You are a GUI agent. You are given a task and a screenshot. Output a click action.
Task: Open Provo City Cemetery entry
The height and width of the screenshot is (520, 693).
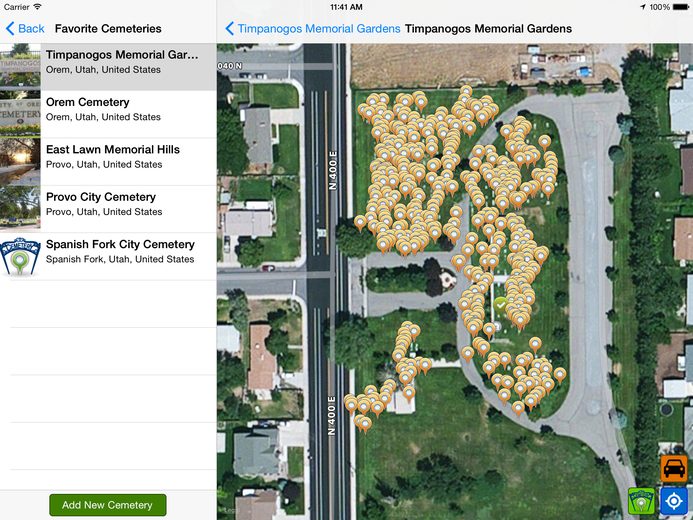click(108, 209)
